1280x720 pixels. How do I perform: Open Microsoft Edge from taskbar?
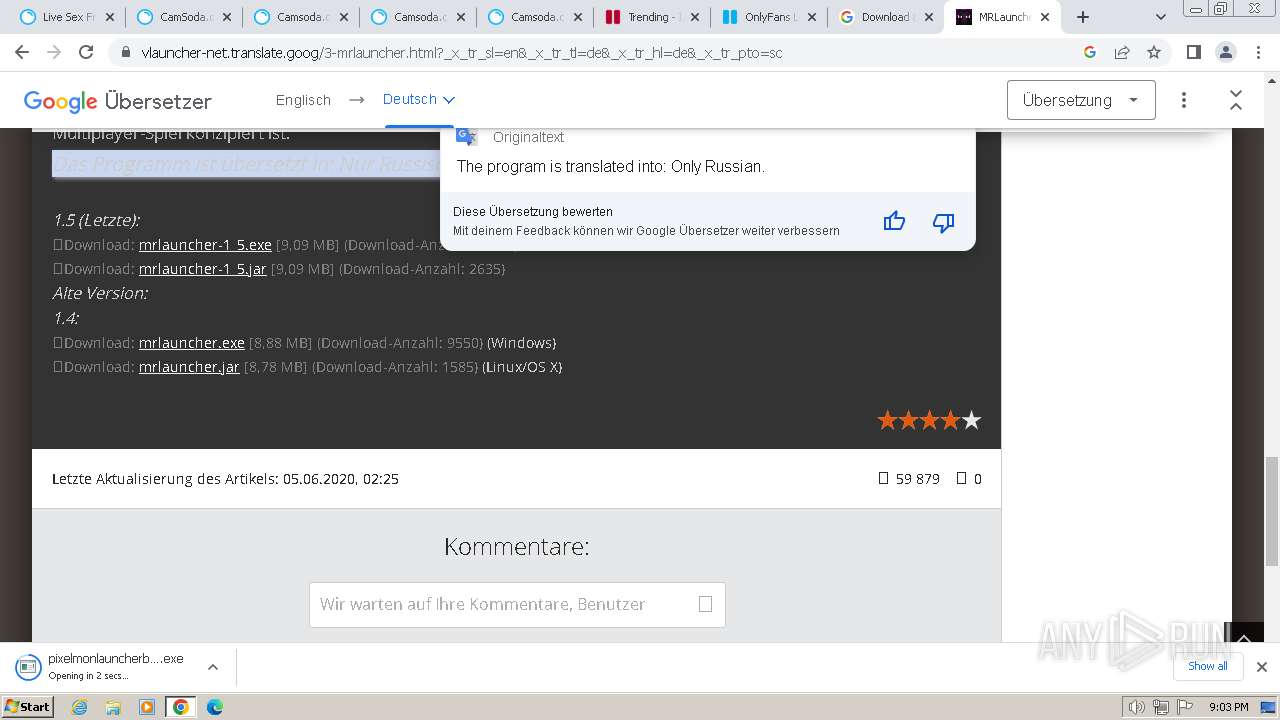point(215,707)
